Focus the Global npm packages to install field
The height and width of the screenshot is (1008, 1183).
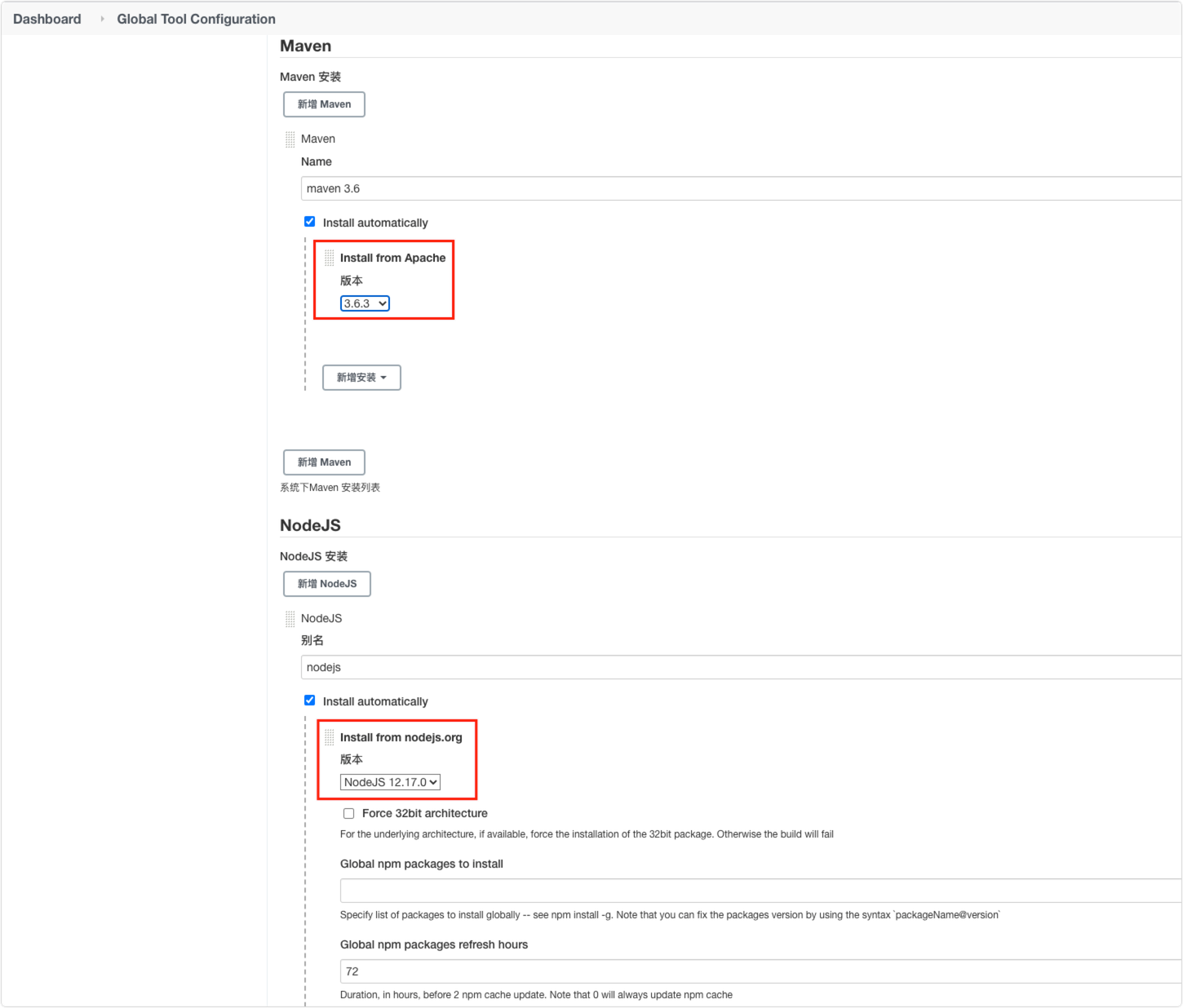[x=760, y=891]
